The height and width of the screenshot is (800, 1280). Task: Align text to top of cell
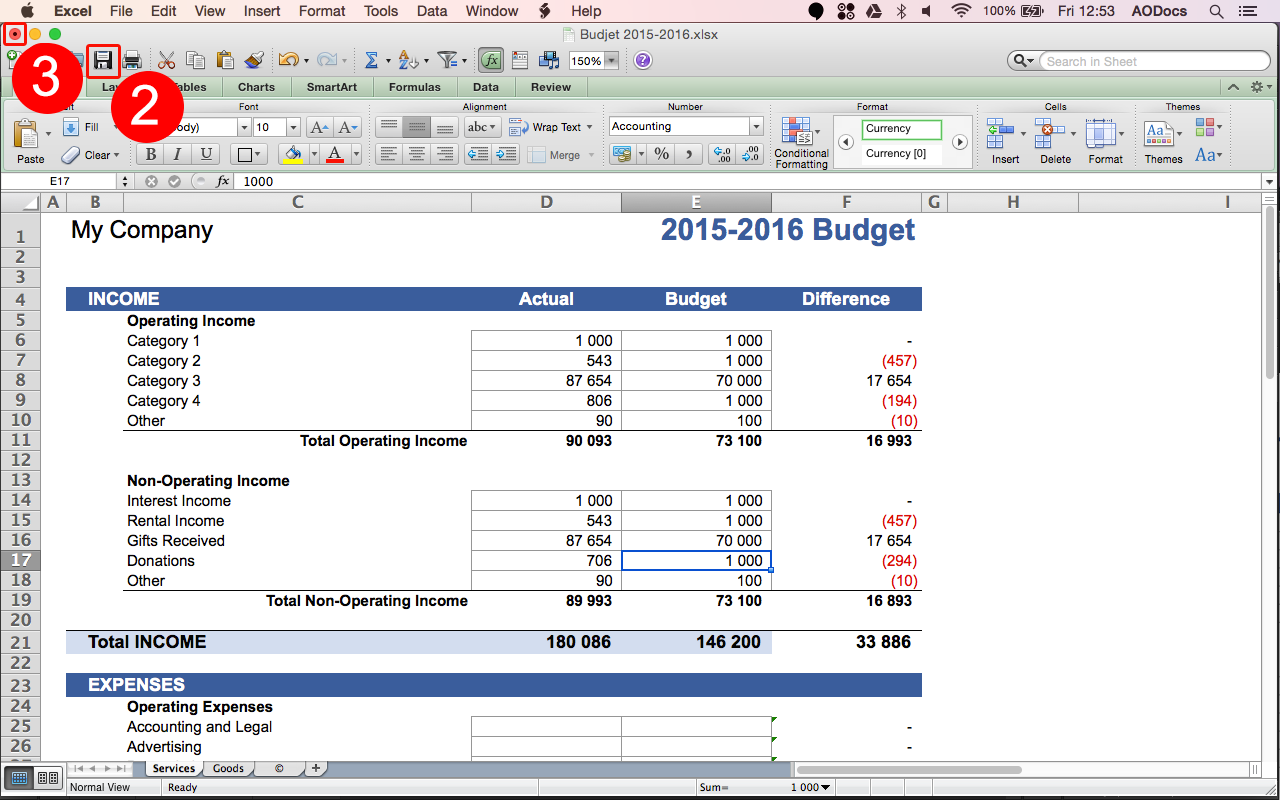[388, 127]
